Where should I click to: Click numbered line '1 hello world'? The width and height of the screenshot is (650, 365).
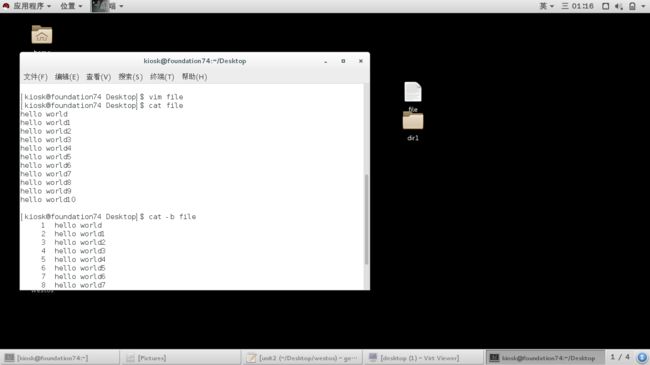pos(71,225)
